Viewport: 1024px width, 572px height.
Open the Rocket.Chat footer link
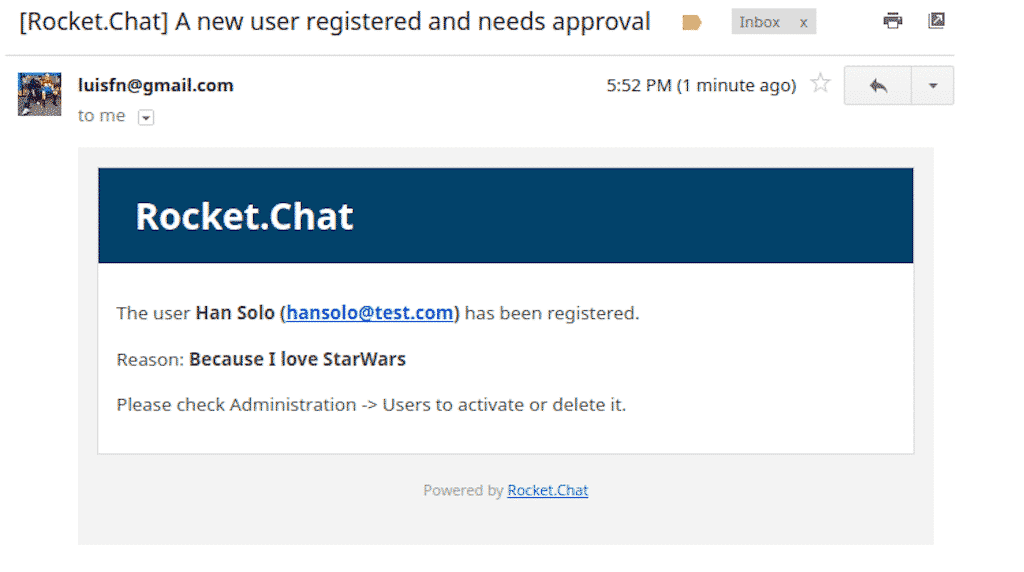click(x=547, y=490)
